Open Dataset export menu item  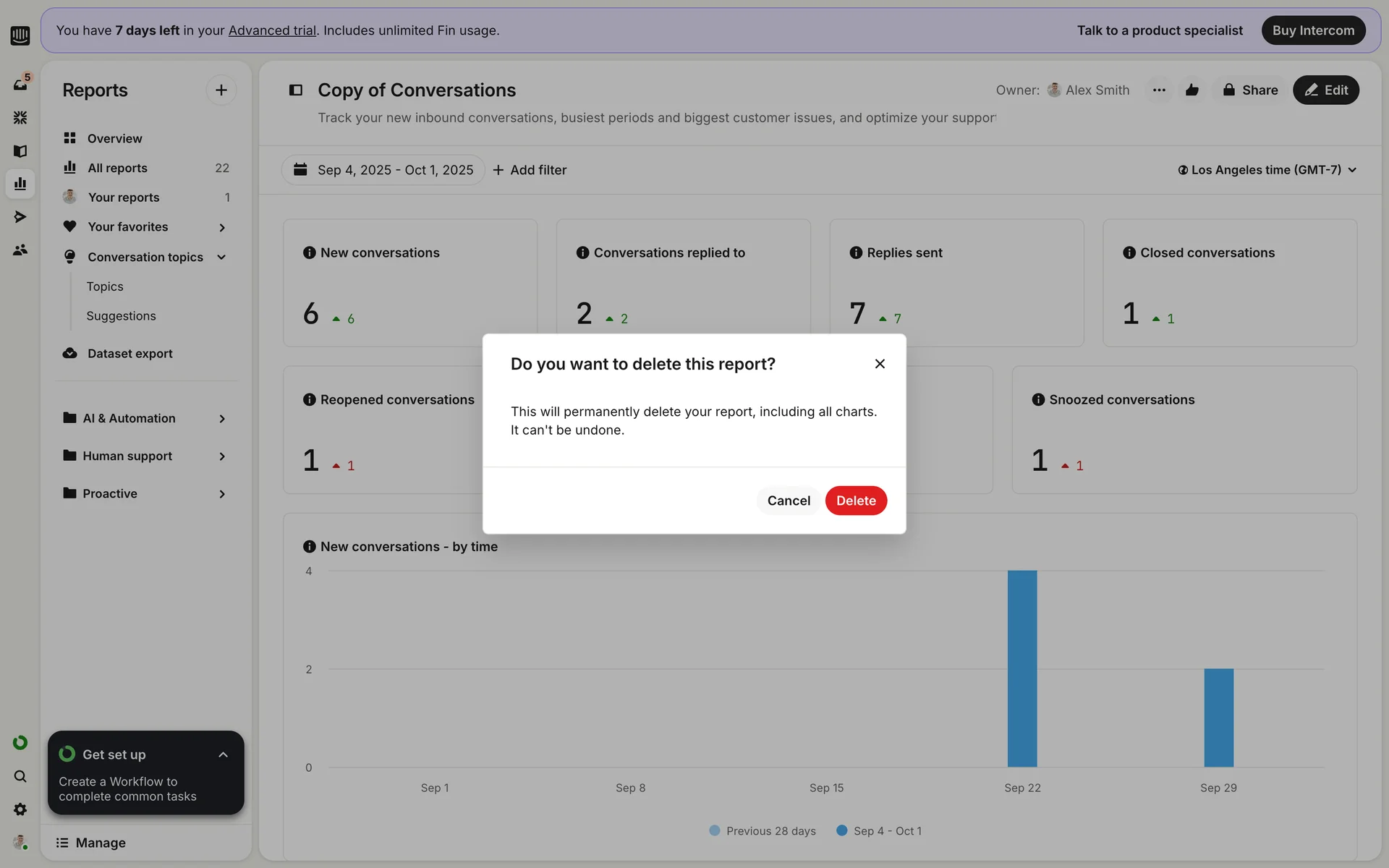point(129,354)
